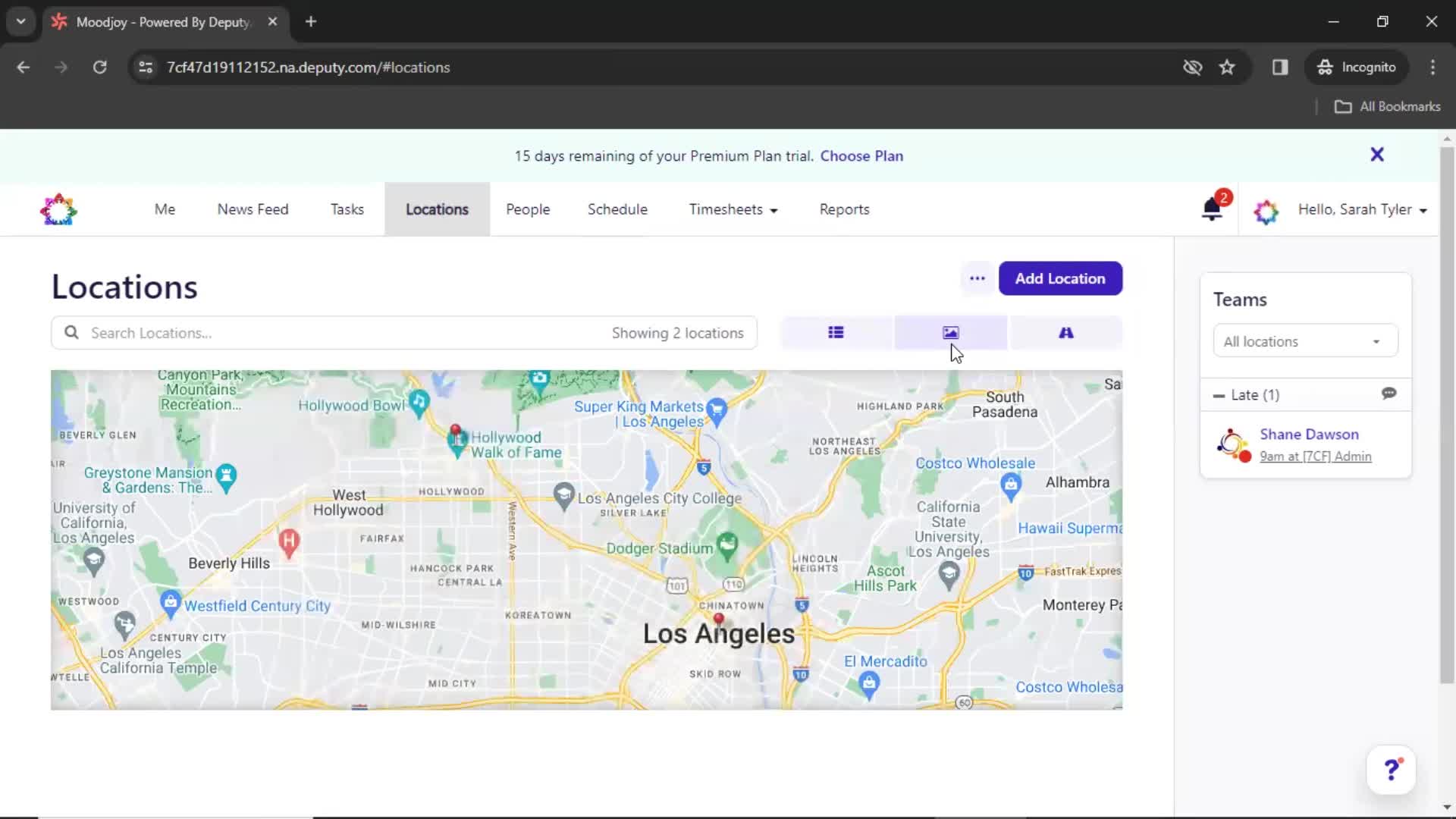Image resolution: width=1456 pixels, height=819 pixels.
Task: Open Chrome's three-dot menu
Action: coord(1432,67)
